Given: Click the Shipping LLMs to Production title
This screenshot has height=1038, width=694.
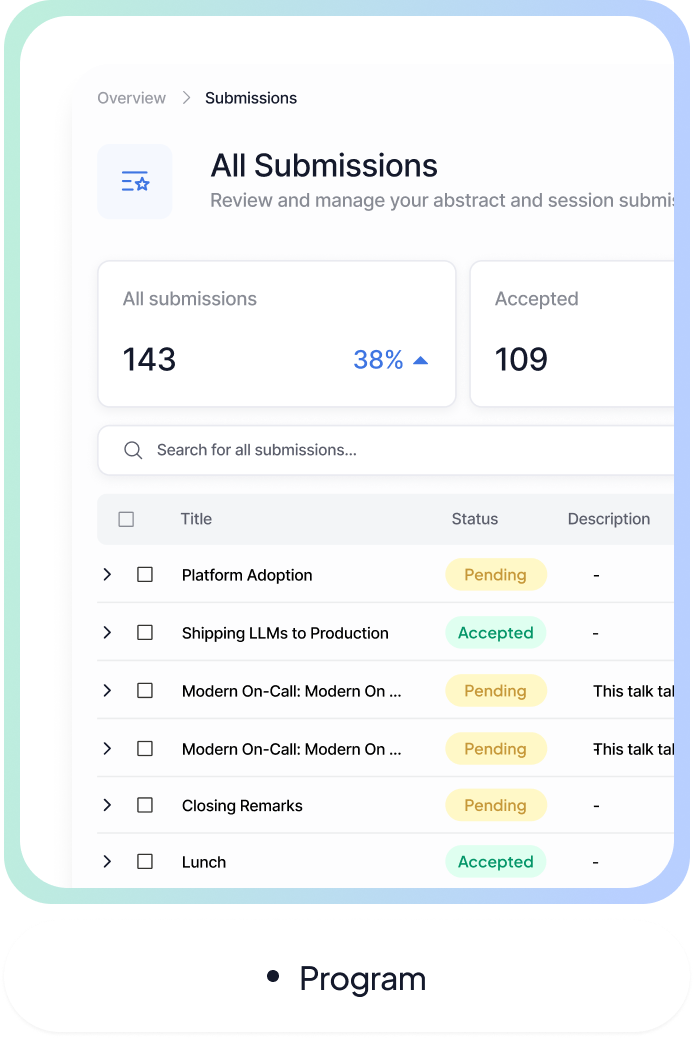Looking at the screenshot, I should point(285,634).
